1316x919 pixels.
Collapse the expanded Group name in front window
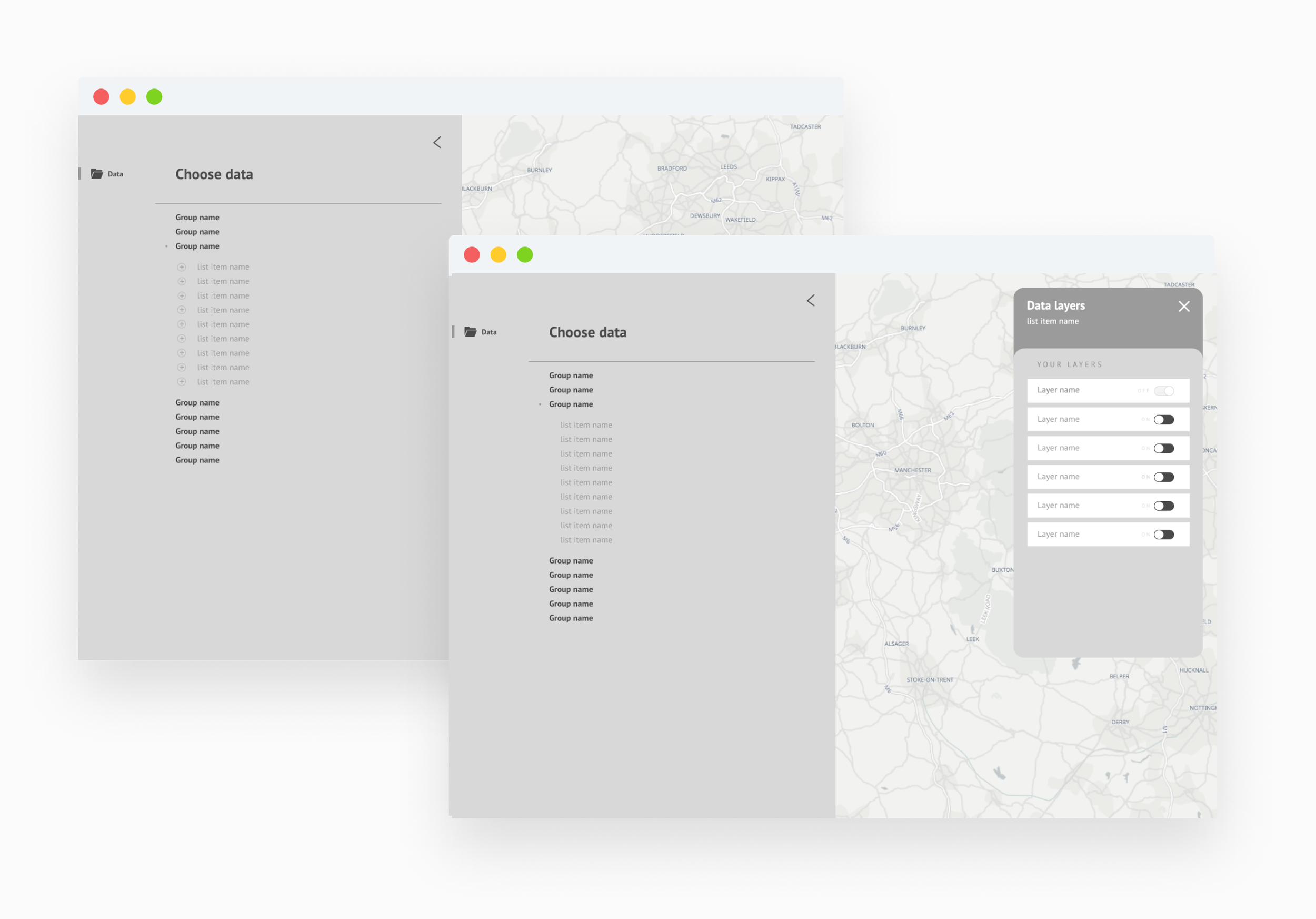571,404
